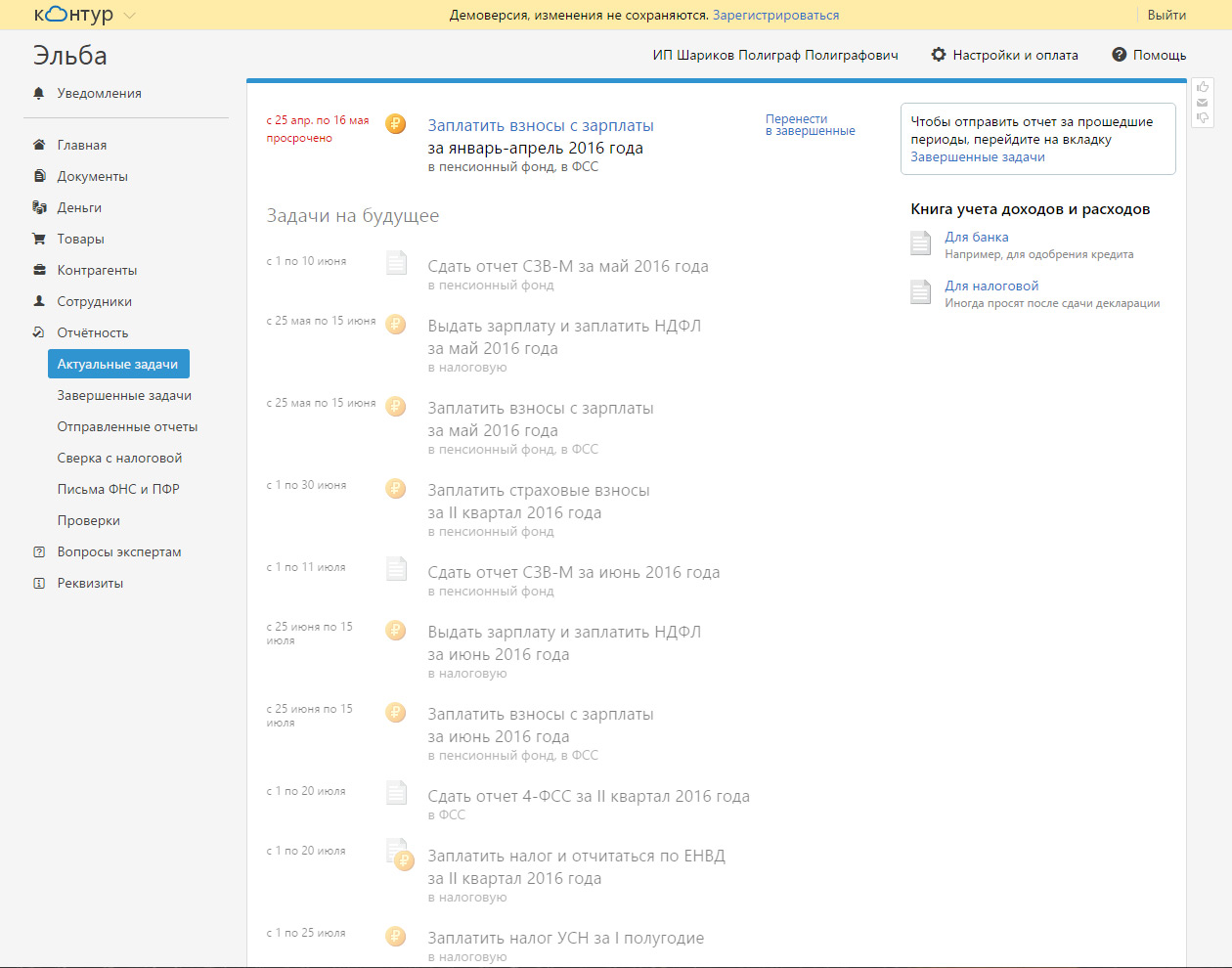Screen dimensions: 1232x968
Task: Open the Завершенные задачи sidebar tab
Action: click(x=124, y=395)
